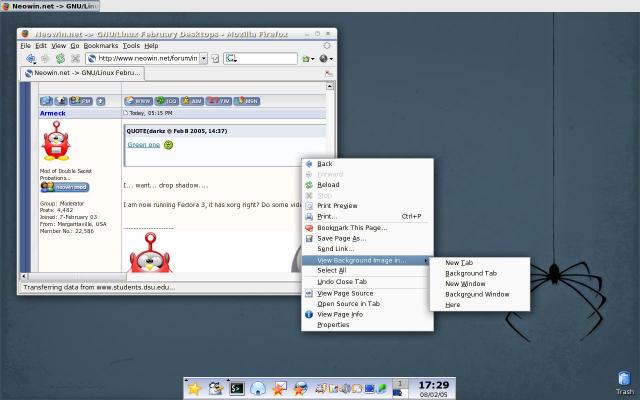Choose View Page Source in the context menu
The width and height of the screenshot is (640, 400).
tap(367, 293)
